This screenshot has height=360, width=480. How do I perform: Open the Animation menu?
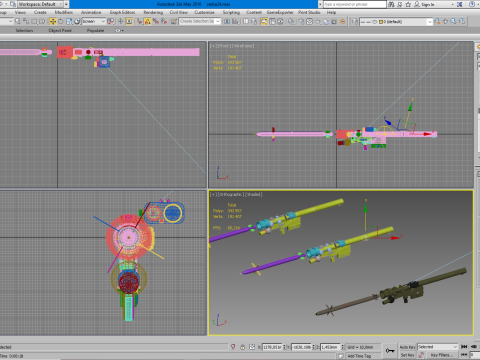point(91,12)
